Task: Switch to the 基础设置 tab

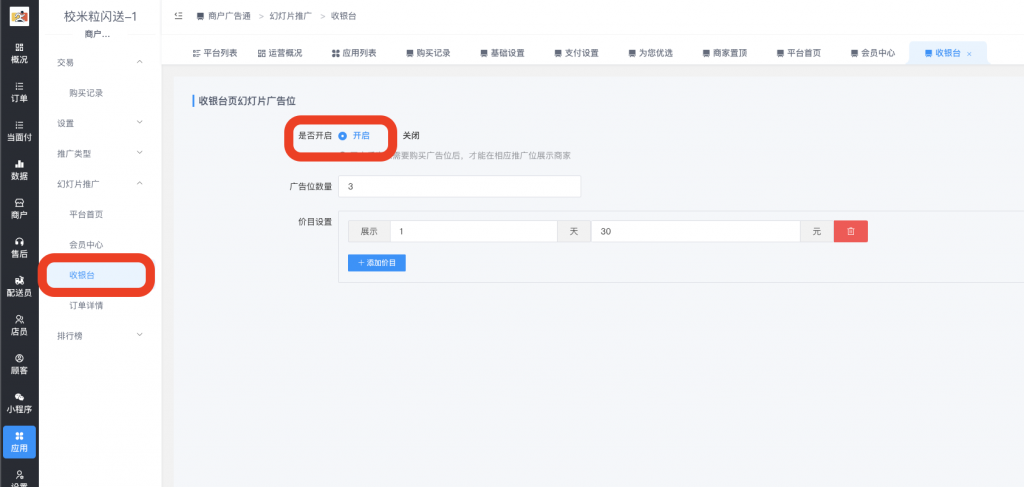Action: pyautogui.click(x=502, y=54)
